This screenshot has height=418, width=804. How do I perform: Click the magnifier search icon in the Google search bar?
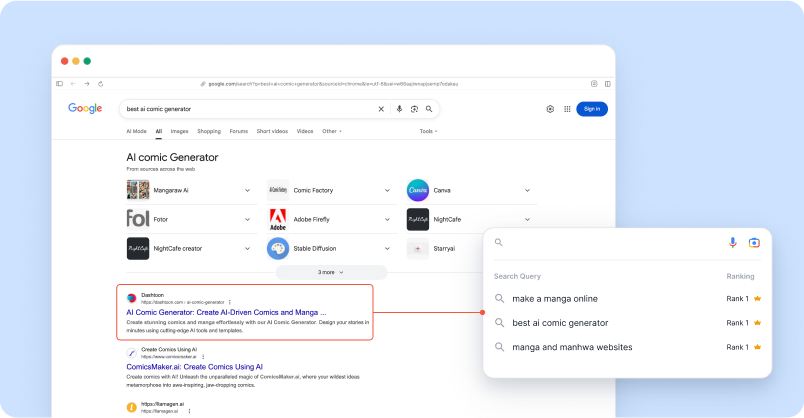pyautogui.click(x=429, y=109)
